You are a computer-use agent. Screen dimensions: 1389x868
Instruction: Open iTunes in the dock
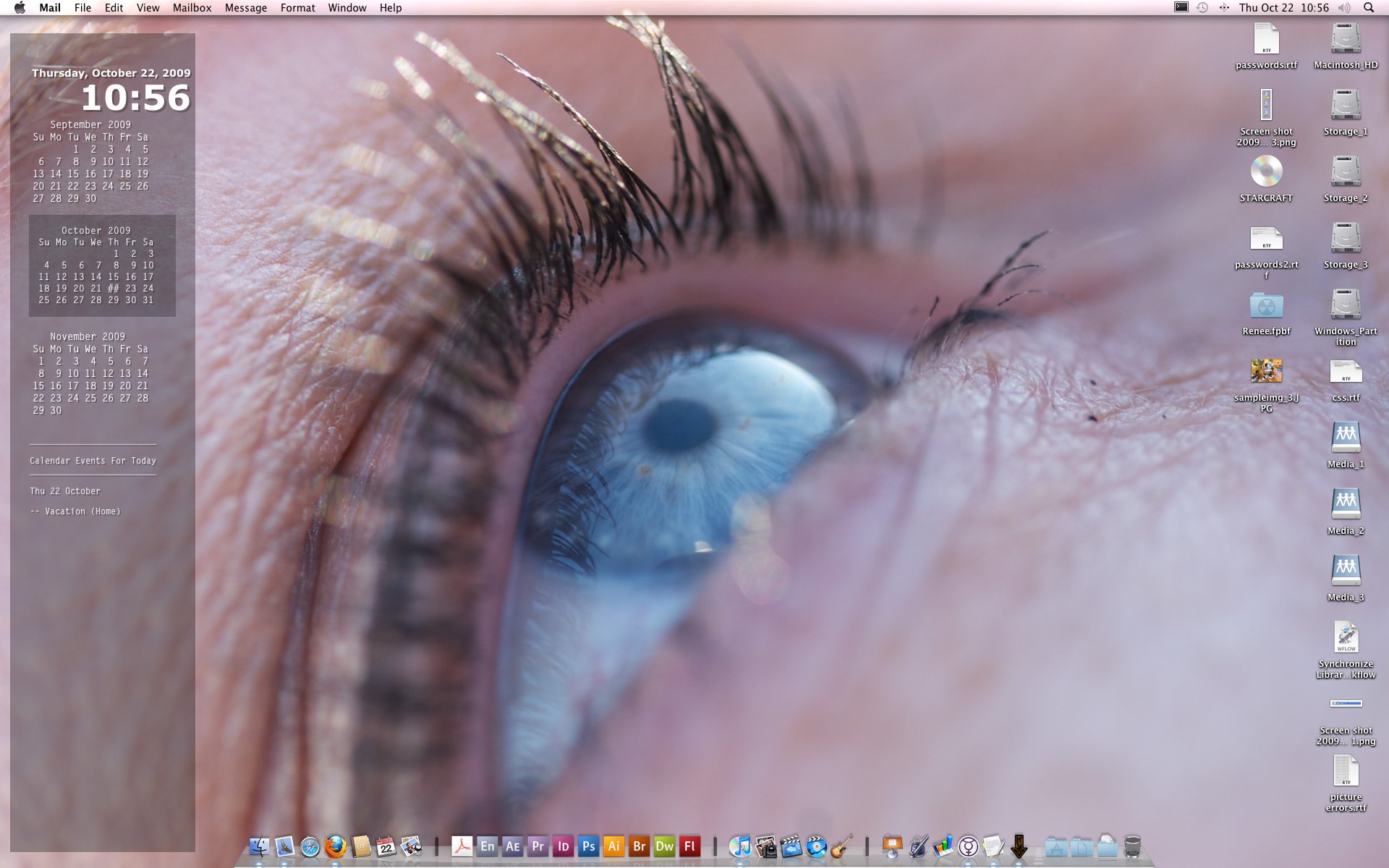tap(739, 846)
